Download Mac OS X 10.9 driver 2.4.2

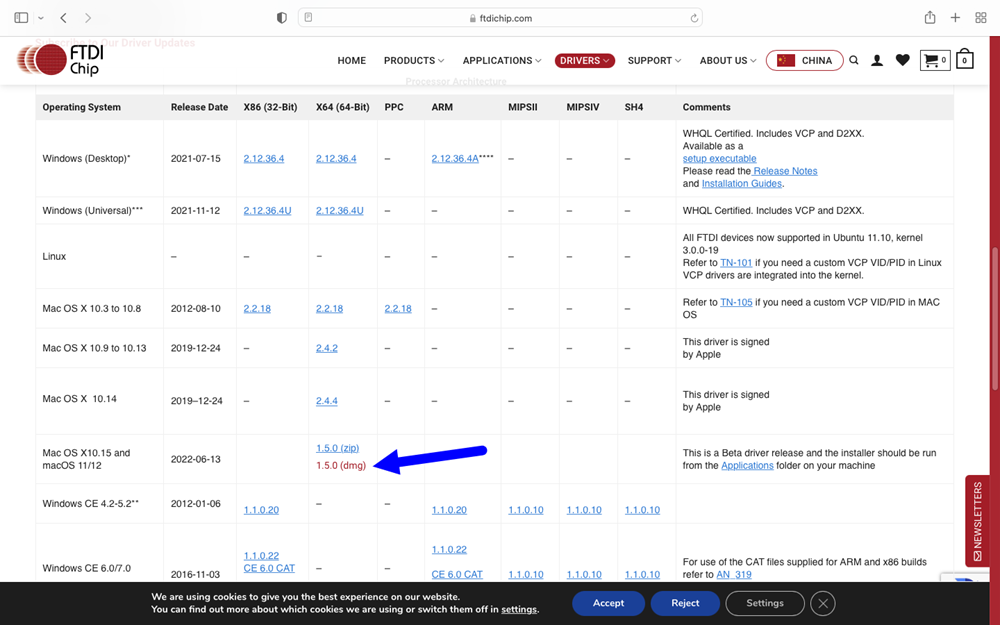pos(327,348)
